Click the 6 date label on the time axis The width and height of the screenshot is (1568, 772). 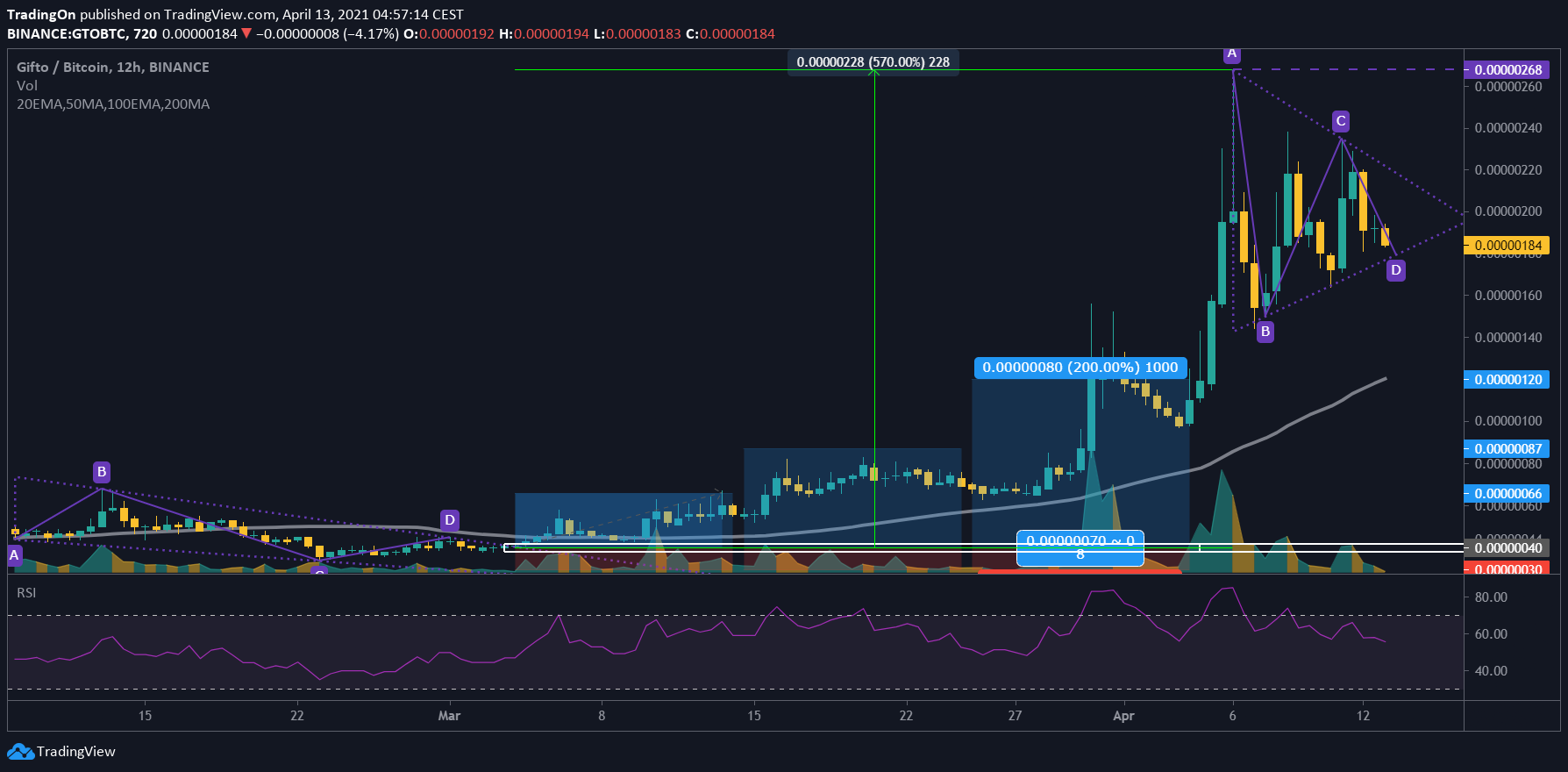(1232, 716)
